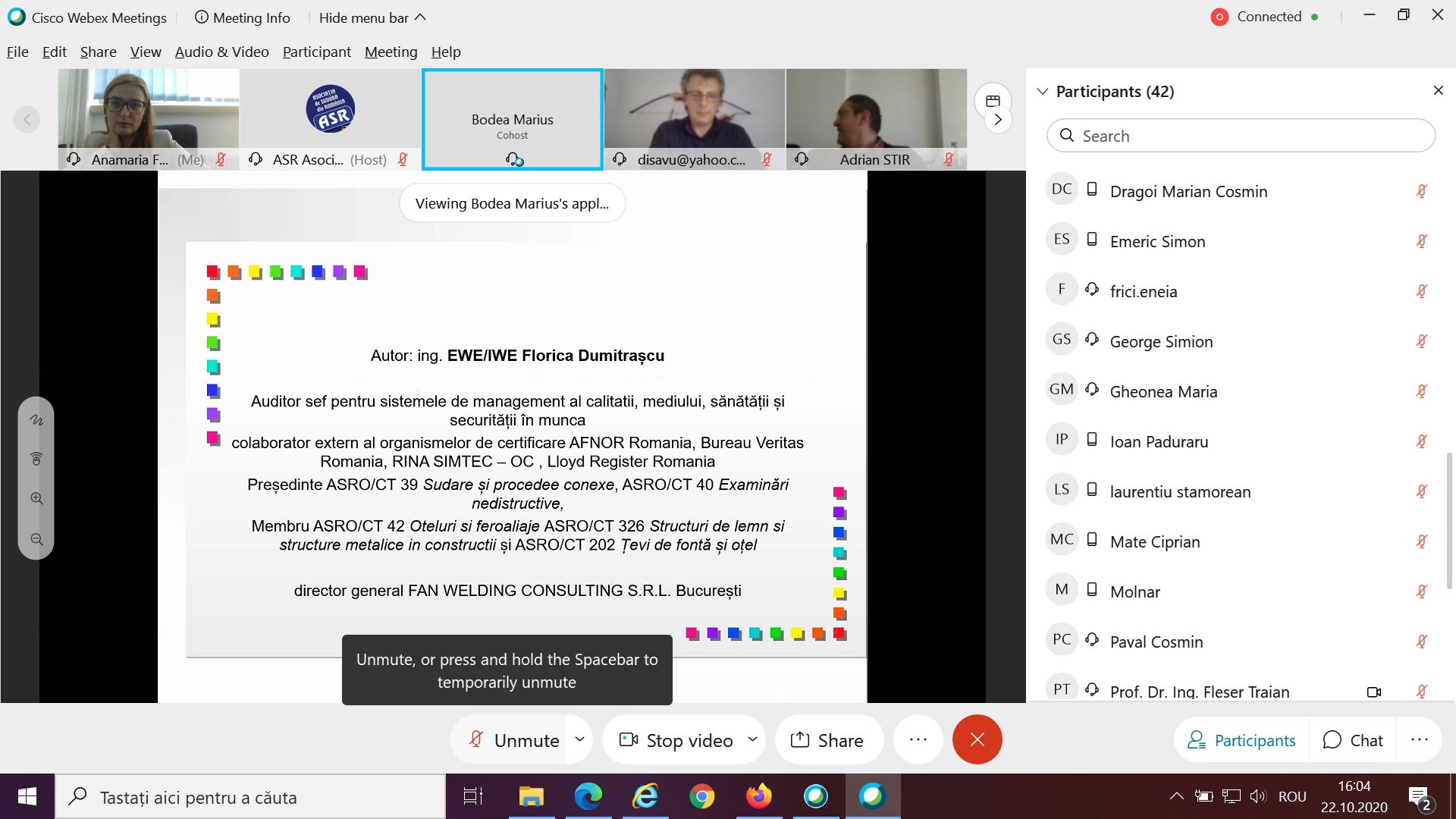
Task: Open the Unmute audio options dropdown arrow
Action: [x=579, y=739]
